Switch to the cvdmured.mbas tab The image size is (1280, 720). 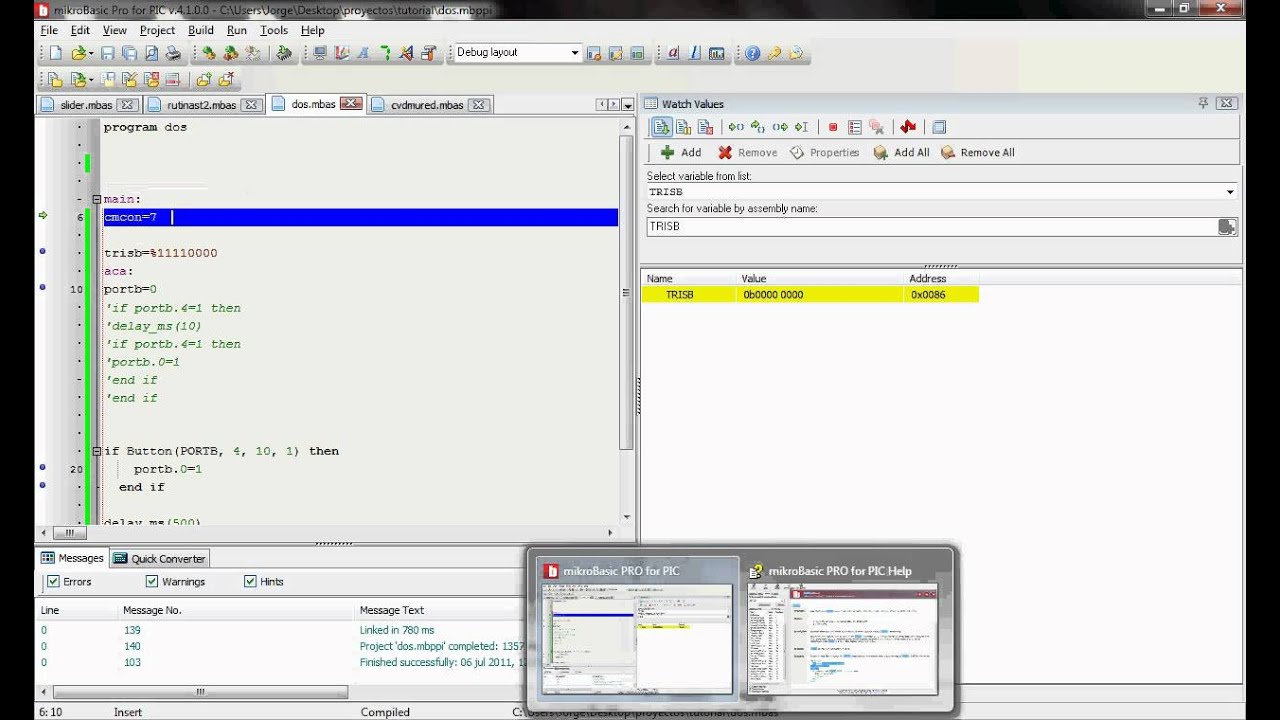coord(427,105)
